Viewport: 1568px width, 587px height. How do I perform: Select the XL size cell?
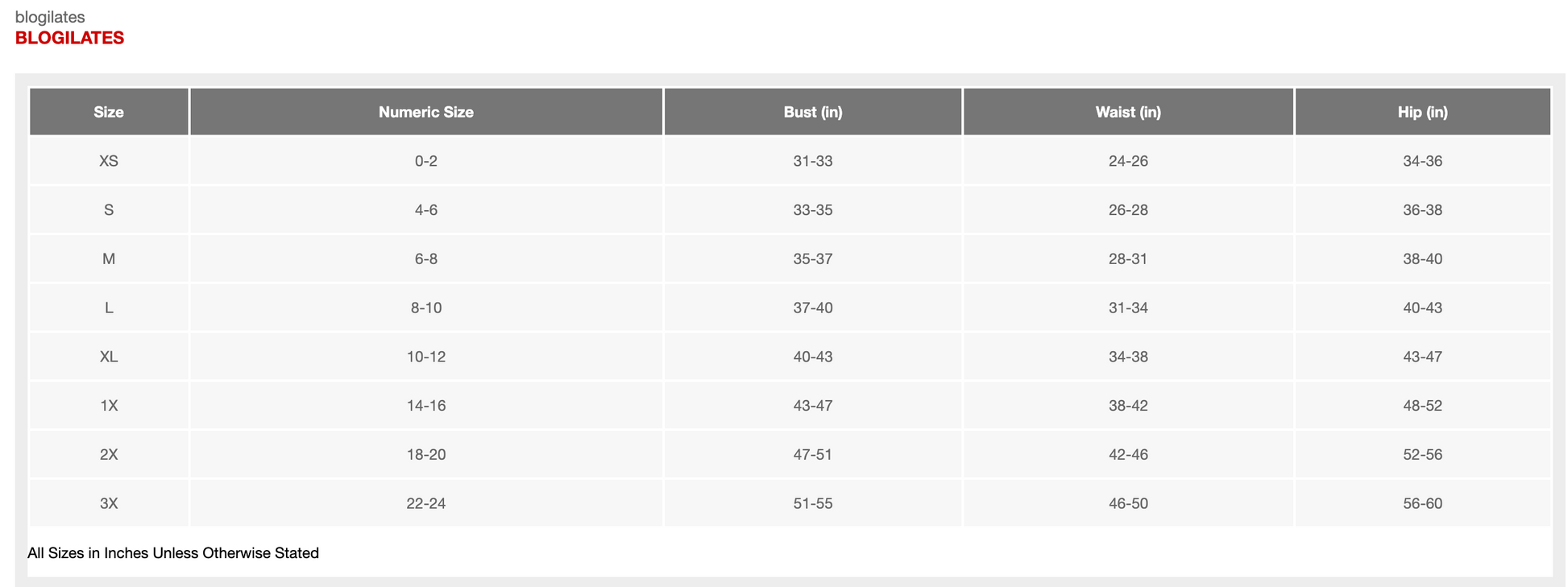tap(109, 357)
